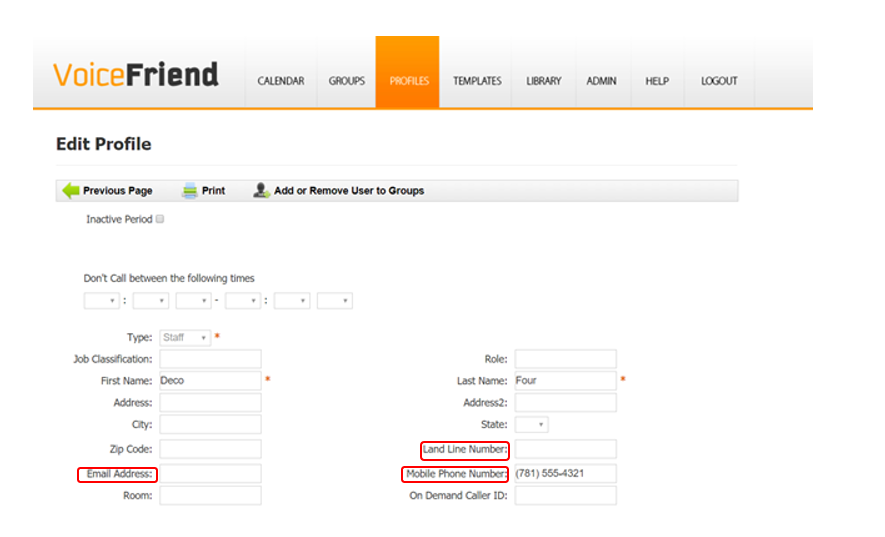The image size is (885, 537).
Task: Click the Address2 input field
Action: pos(566,403)
